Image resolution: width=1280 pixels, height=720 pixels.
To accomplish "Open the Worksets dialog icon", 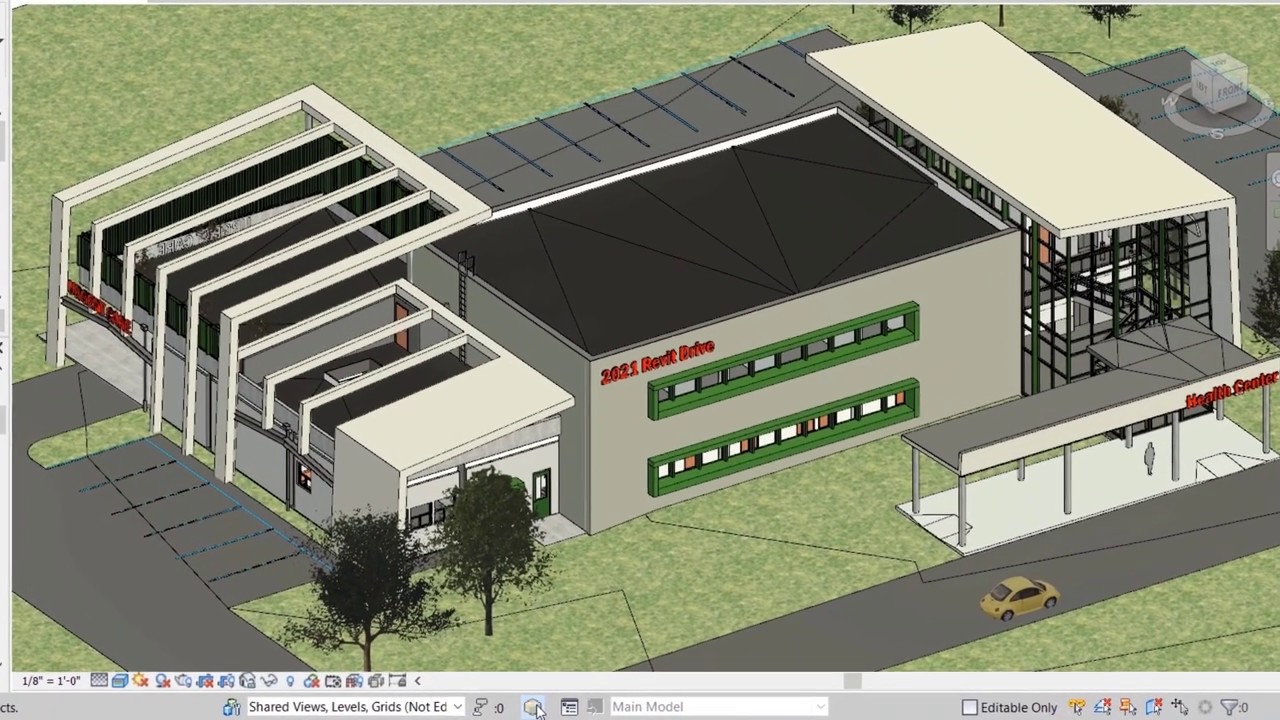I will [231, 707].
